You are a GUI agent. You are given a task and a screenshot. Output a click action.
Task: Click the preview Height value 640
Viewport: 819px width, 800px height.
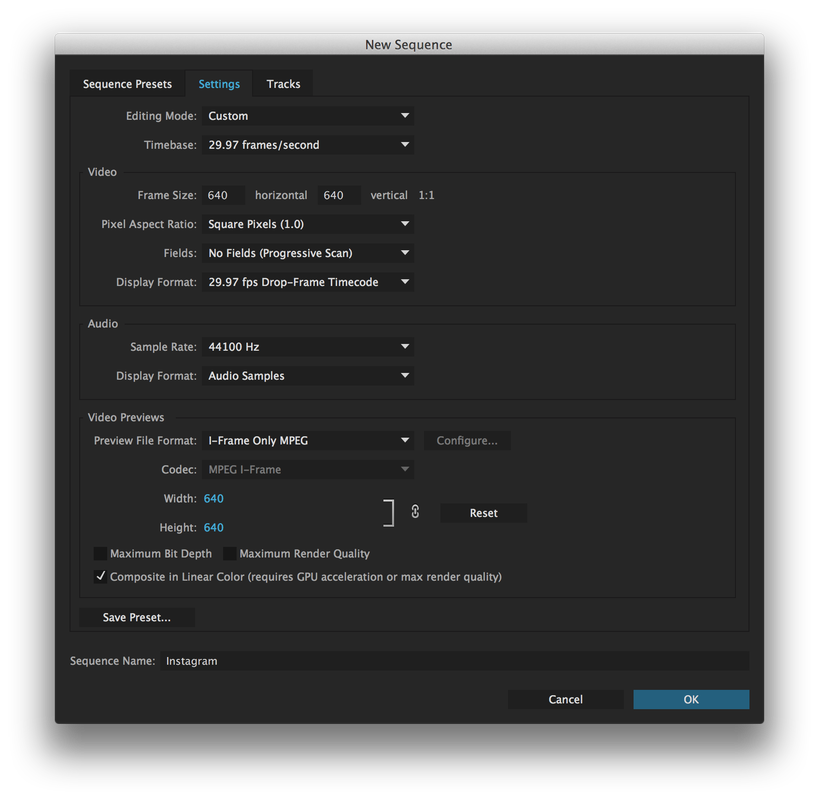(214, 527)
